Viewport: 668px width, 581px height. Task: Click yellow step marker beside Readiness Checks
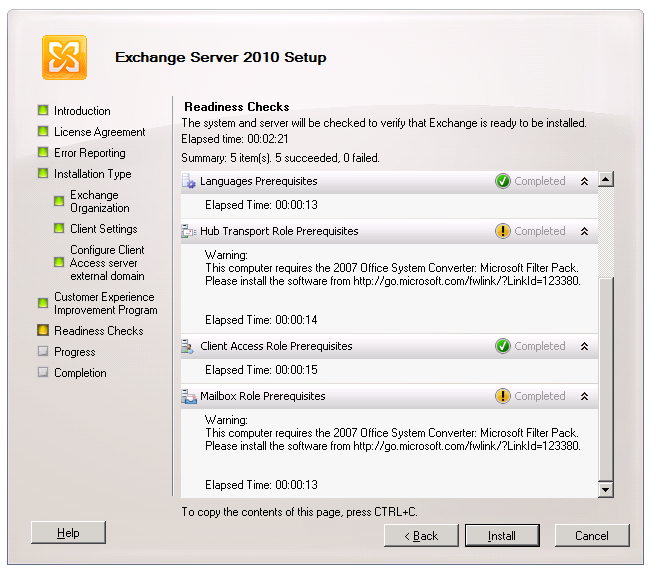(x=43, y=330)
